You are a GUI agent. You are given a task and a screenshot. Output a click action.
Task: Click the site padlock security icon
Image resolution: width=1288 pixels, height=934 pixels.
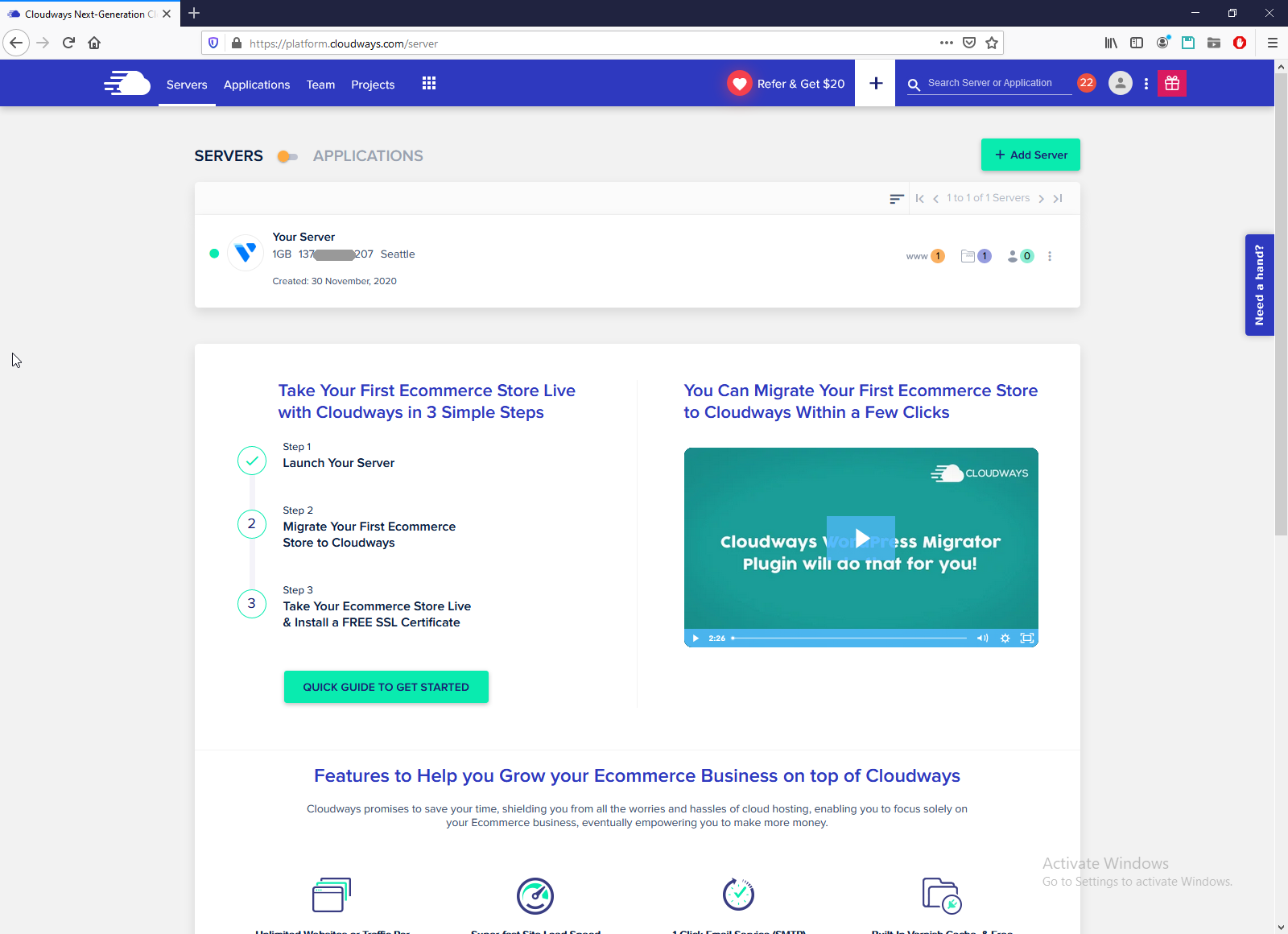[x=236, y=43]
